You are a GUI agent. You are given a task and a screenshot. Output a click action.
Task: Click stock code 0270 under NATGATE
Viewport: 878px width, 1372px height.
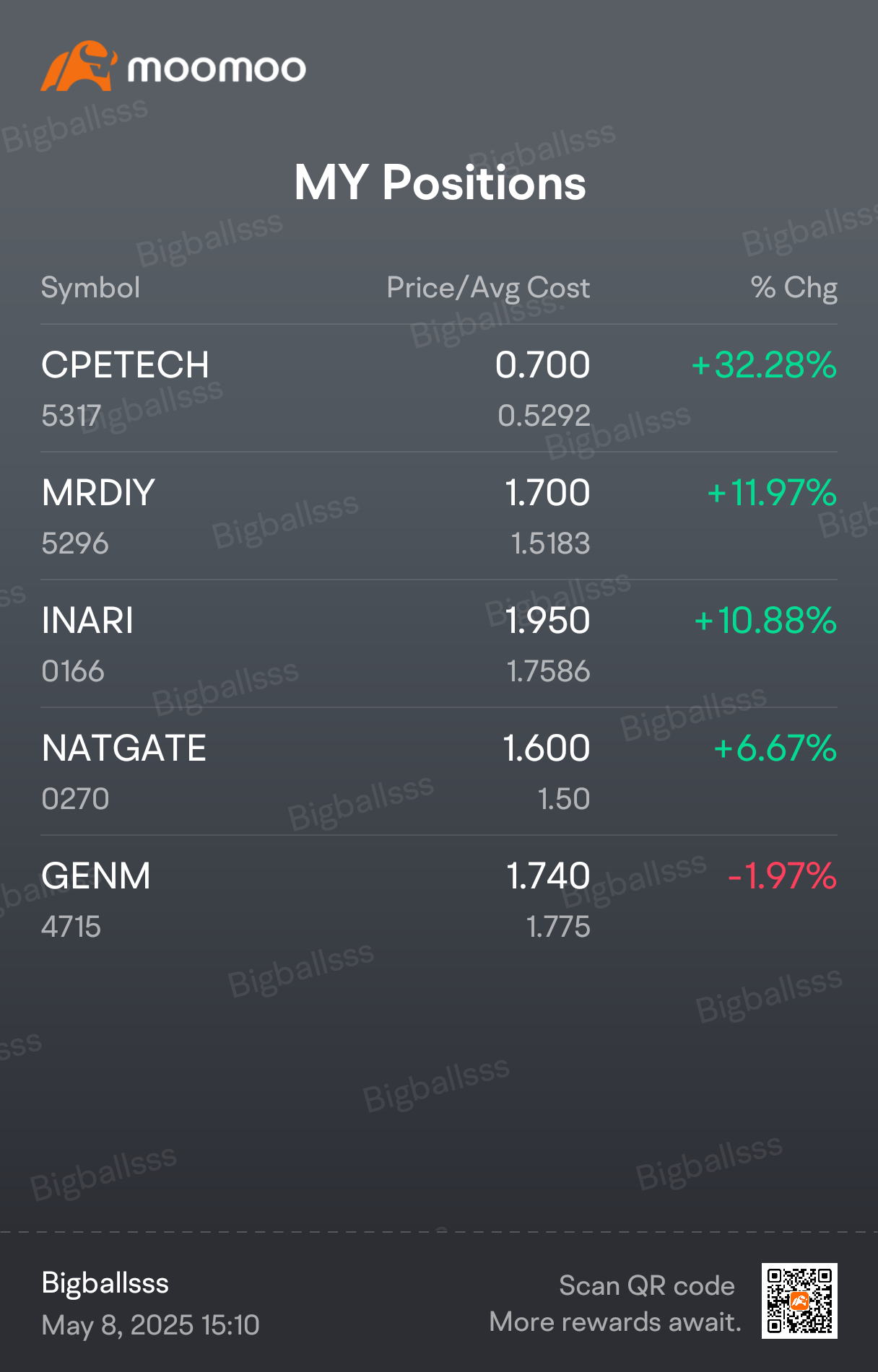(75, 799)
